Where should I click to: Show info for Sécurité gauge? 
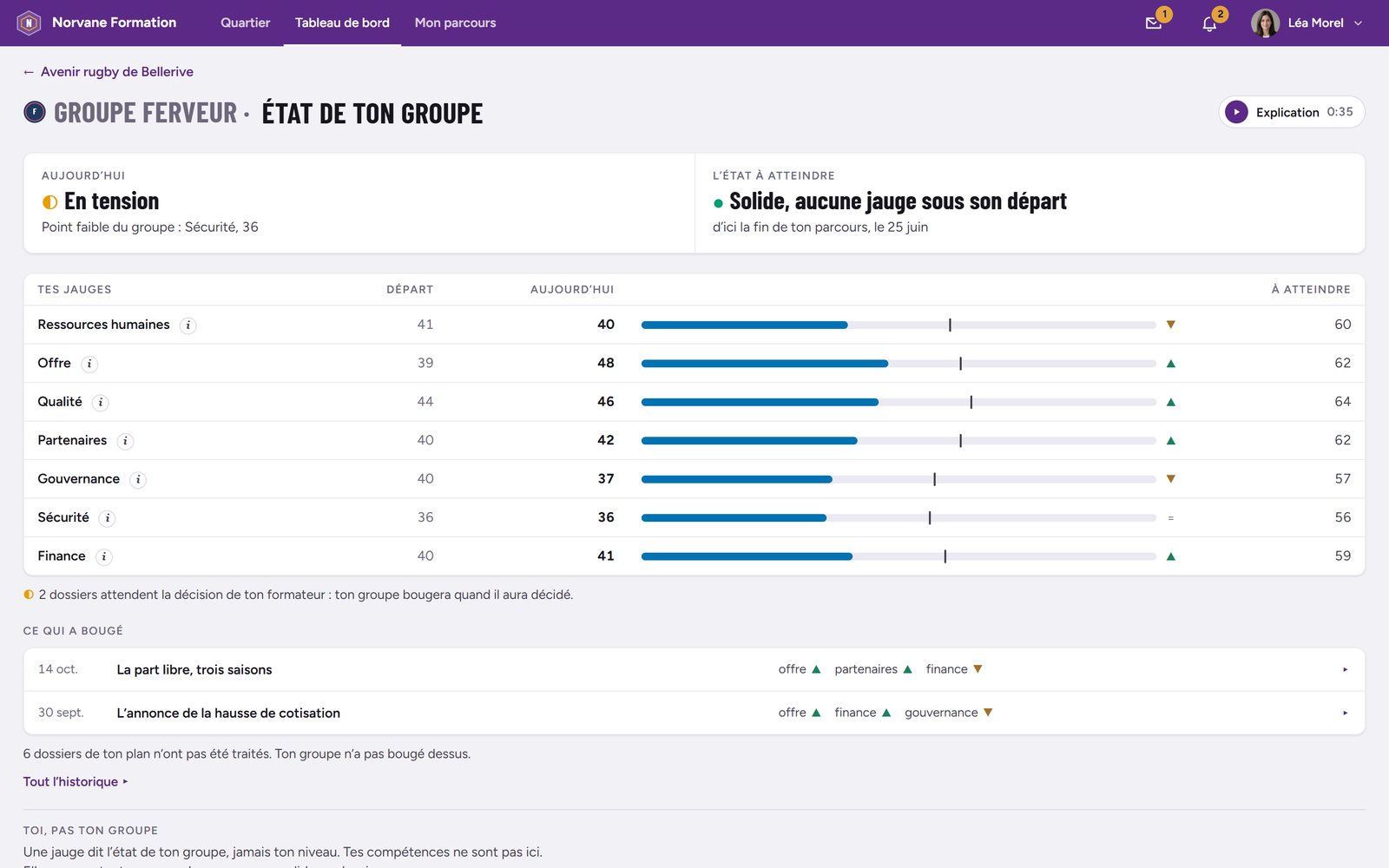coord(108,518)
